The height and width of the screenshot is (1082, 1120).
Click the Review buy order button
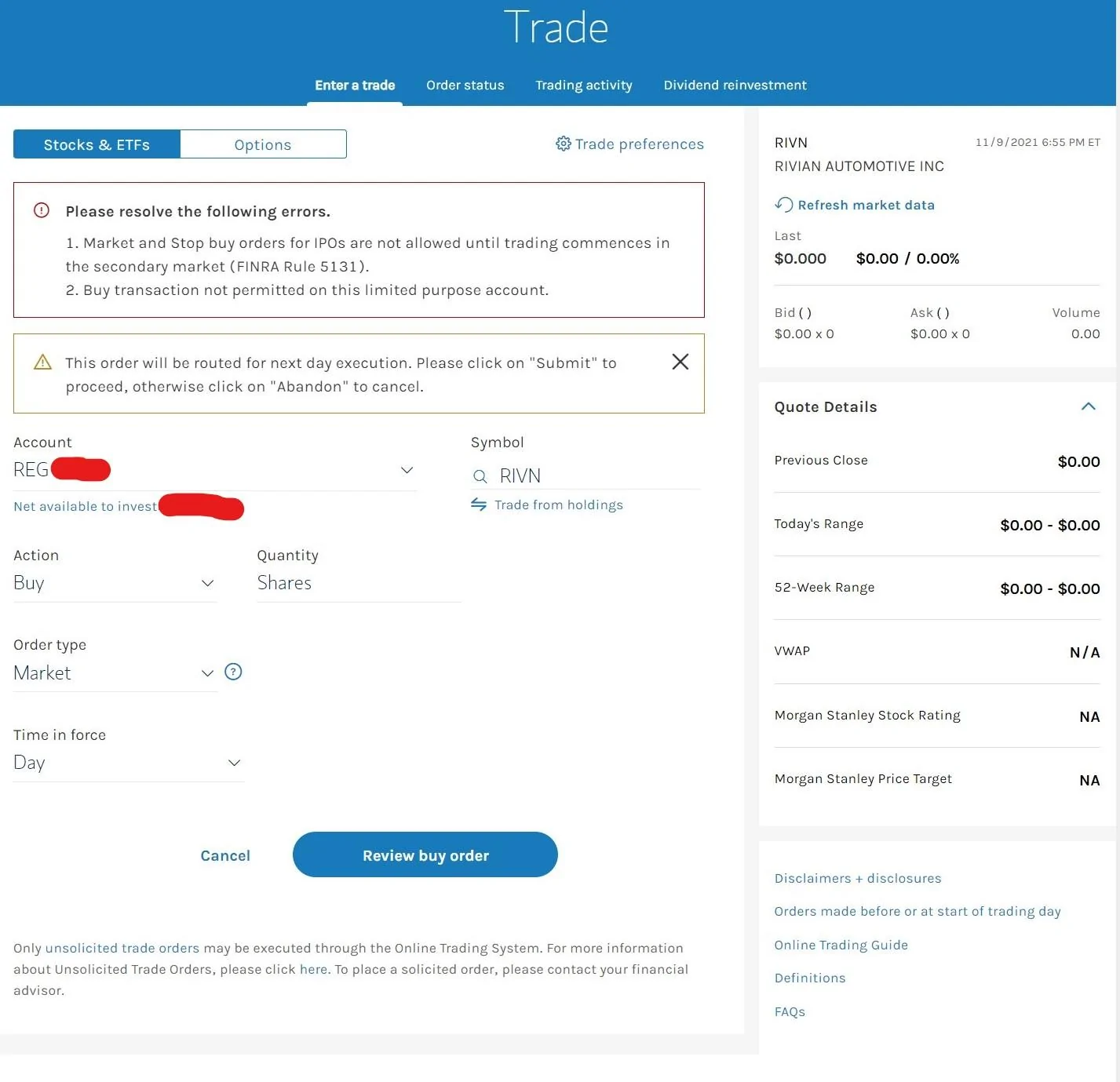pos(425,854)
